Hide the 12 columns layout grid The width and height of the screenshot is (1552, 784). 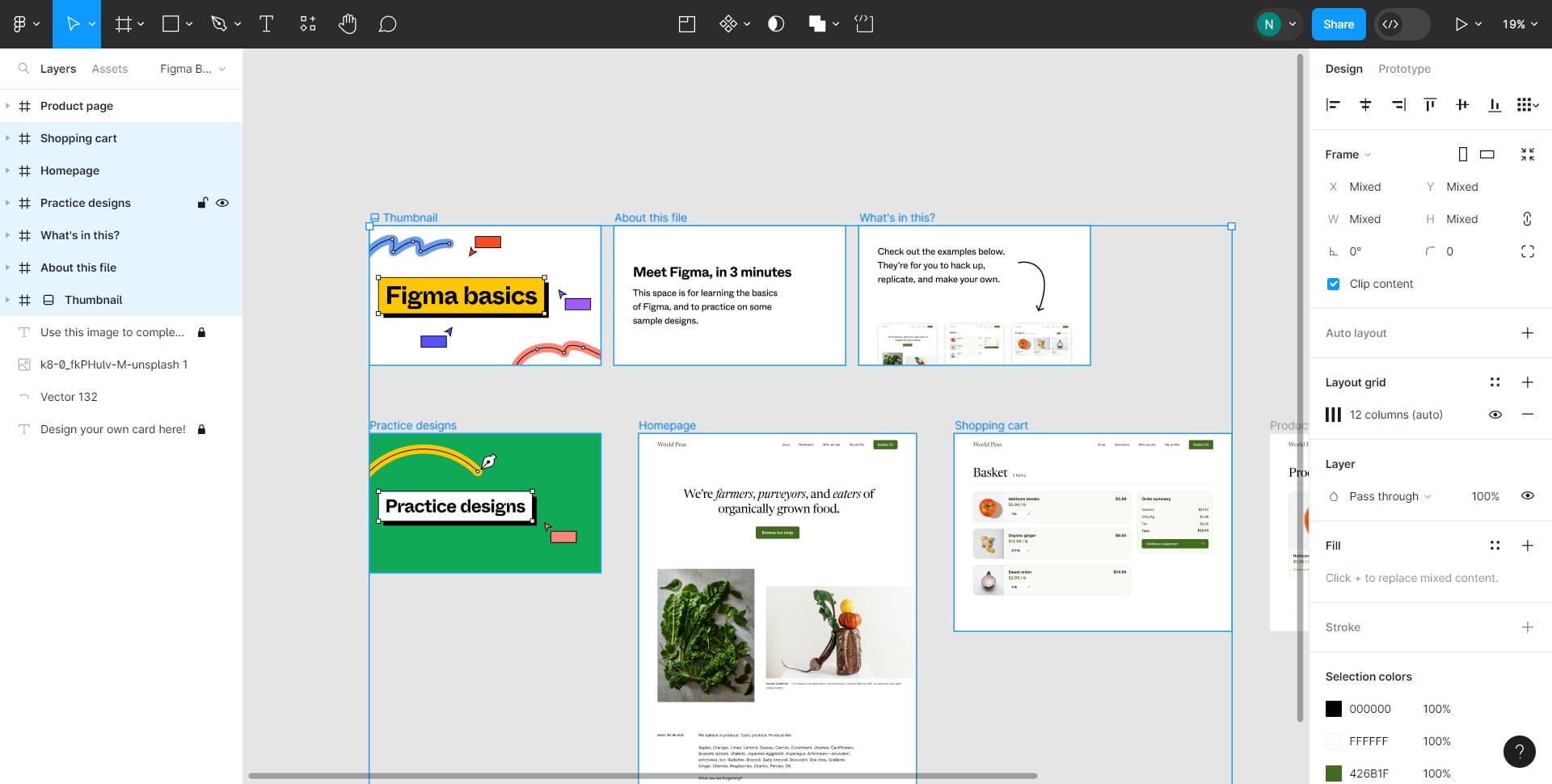[1495, 414]
